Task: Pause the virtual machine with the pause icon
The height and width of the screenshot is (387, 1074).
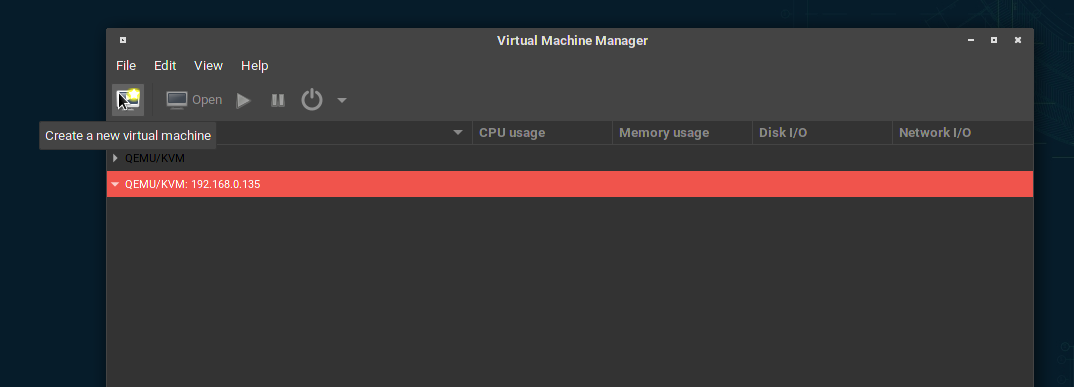Action: pyautogui.click(x=277, y=101)
